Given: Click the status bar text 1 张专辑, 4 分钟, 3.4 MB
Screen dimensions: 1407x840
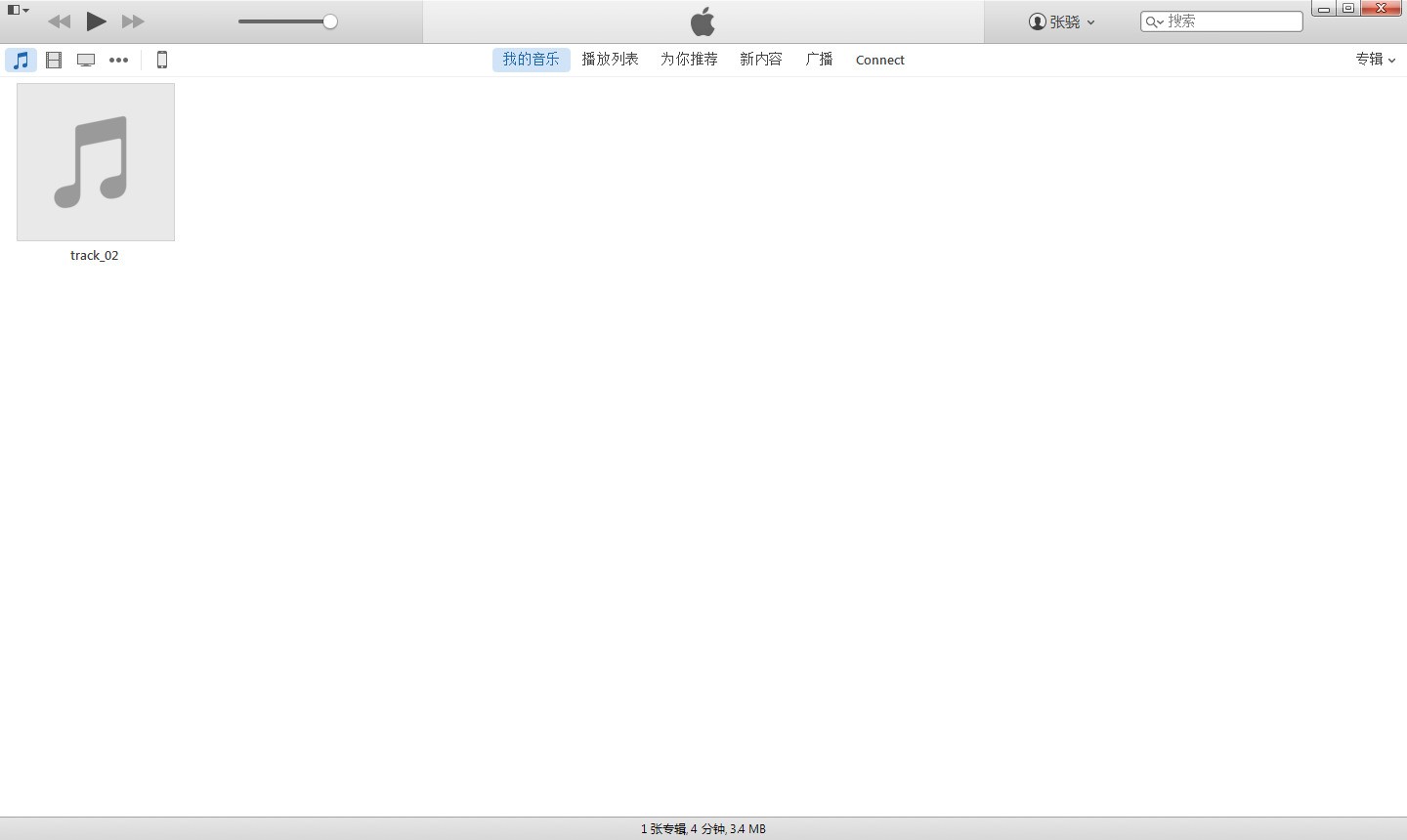Looking at the screenshot, I should click(x=703, y=828).
